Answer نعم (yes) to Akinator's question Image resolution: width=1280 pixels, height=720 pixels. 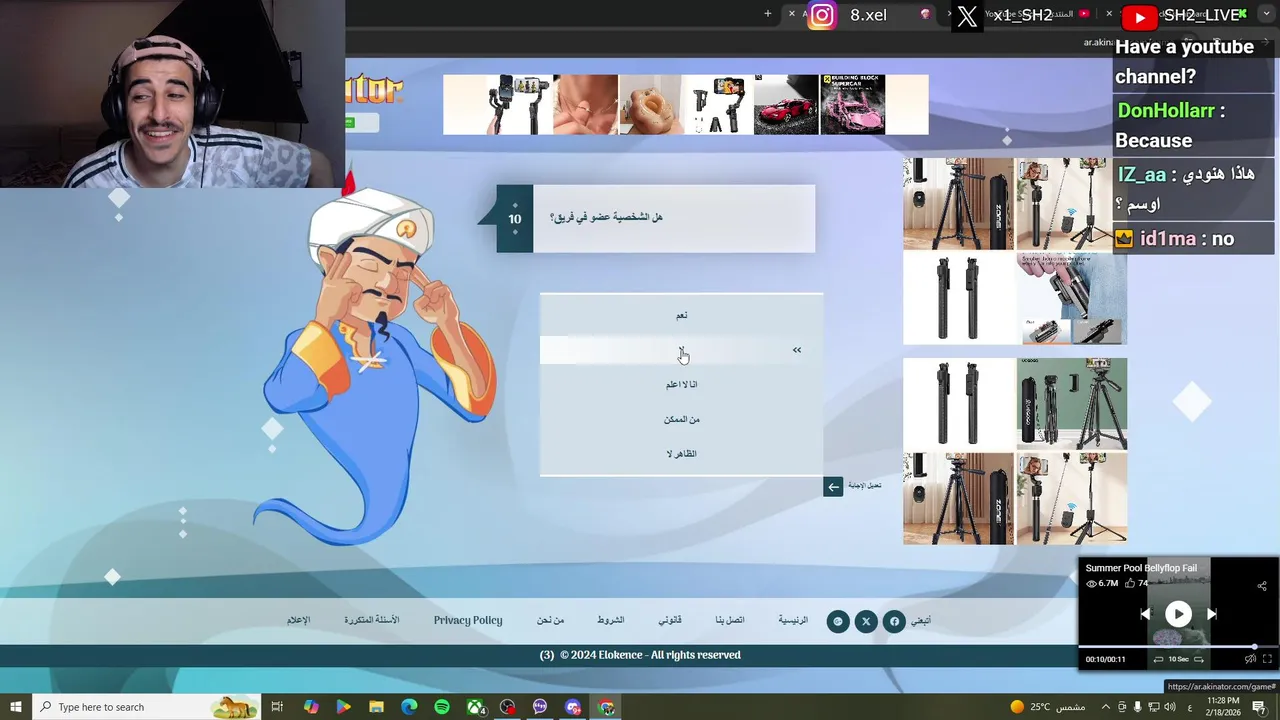[681, 315]
